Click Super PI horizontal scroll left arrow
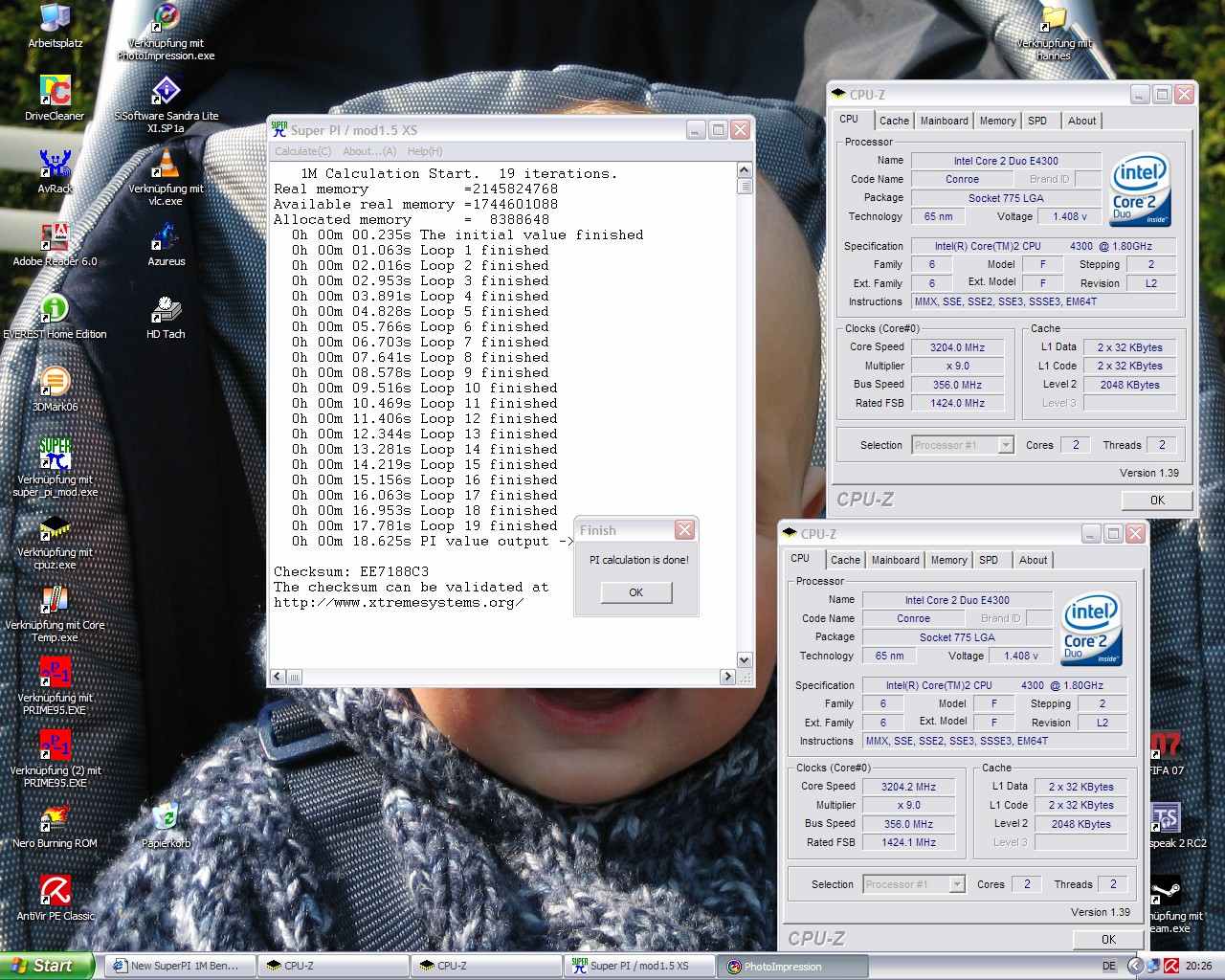Image resolution: width=1225 pixels, height=980 pixels. (278, 677)
